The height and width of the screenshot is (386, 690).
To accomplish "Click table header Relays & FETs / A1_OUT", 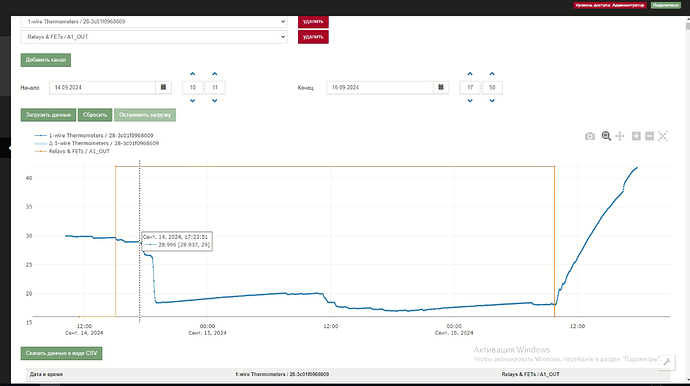I will coord(530,374).
